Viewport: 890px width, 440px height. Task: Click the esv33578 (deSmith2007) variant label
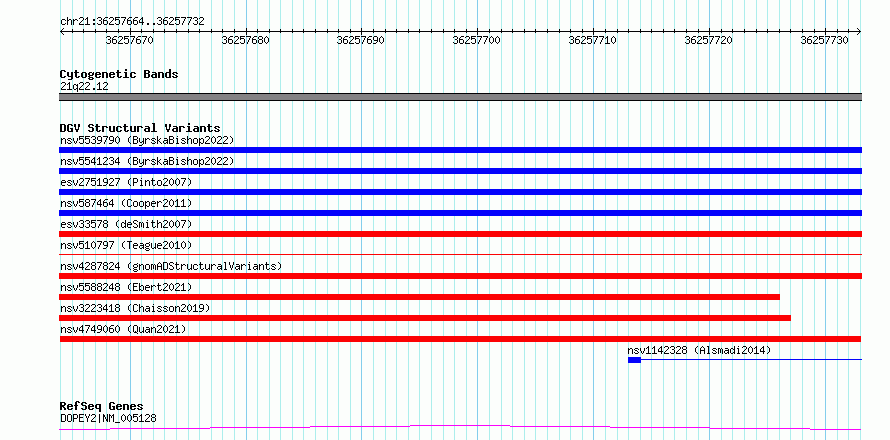[126, 224]
